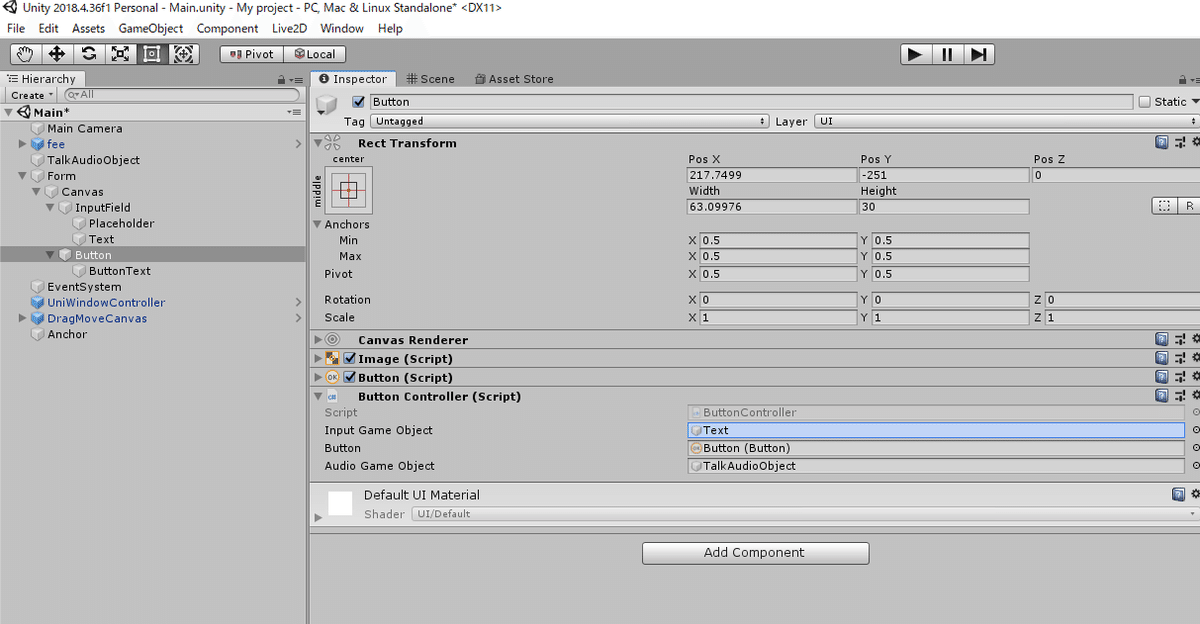Image resolution: width=1200 pixels, height=624 pixels.
Task: Open Default UI Material help icon
Action: click(1178, 494)
